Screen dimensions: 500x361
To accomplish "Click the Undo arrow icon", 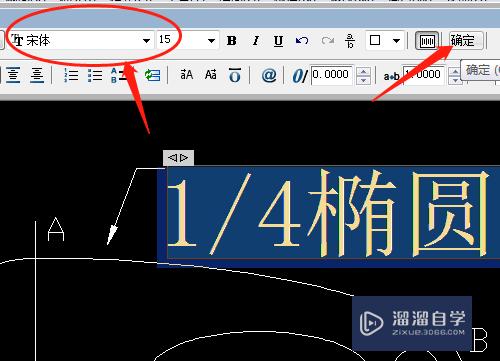I will pyautogui.click(x=302, y=41).
